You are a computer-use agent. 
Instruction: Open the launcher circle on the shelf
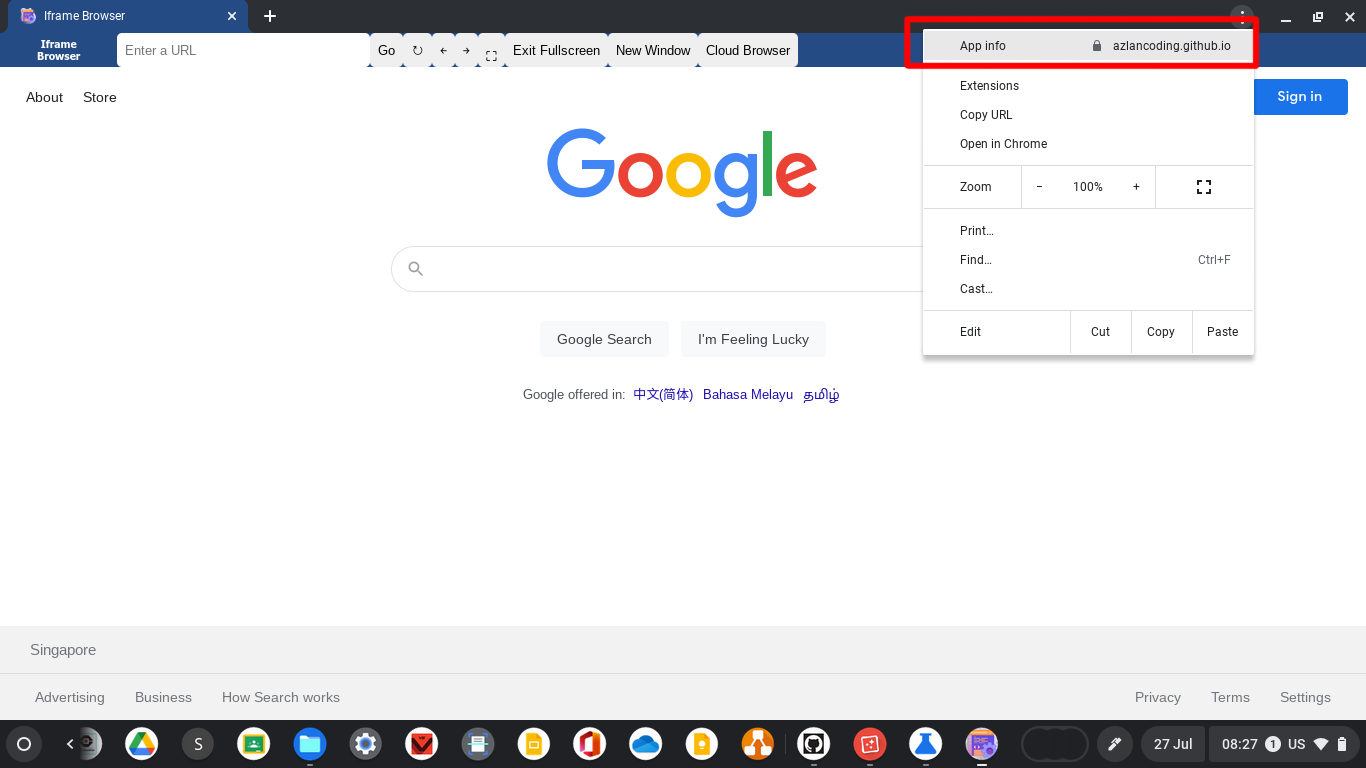coord(24,744)
